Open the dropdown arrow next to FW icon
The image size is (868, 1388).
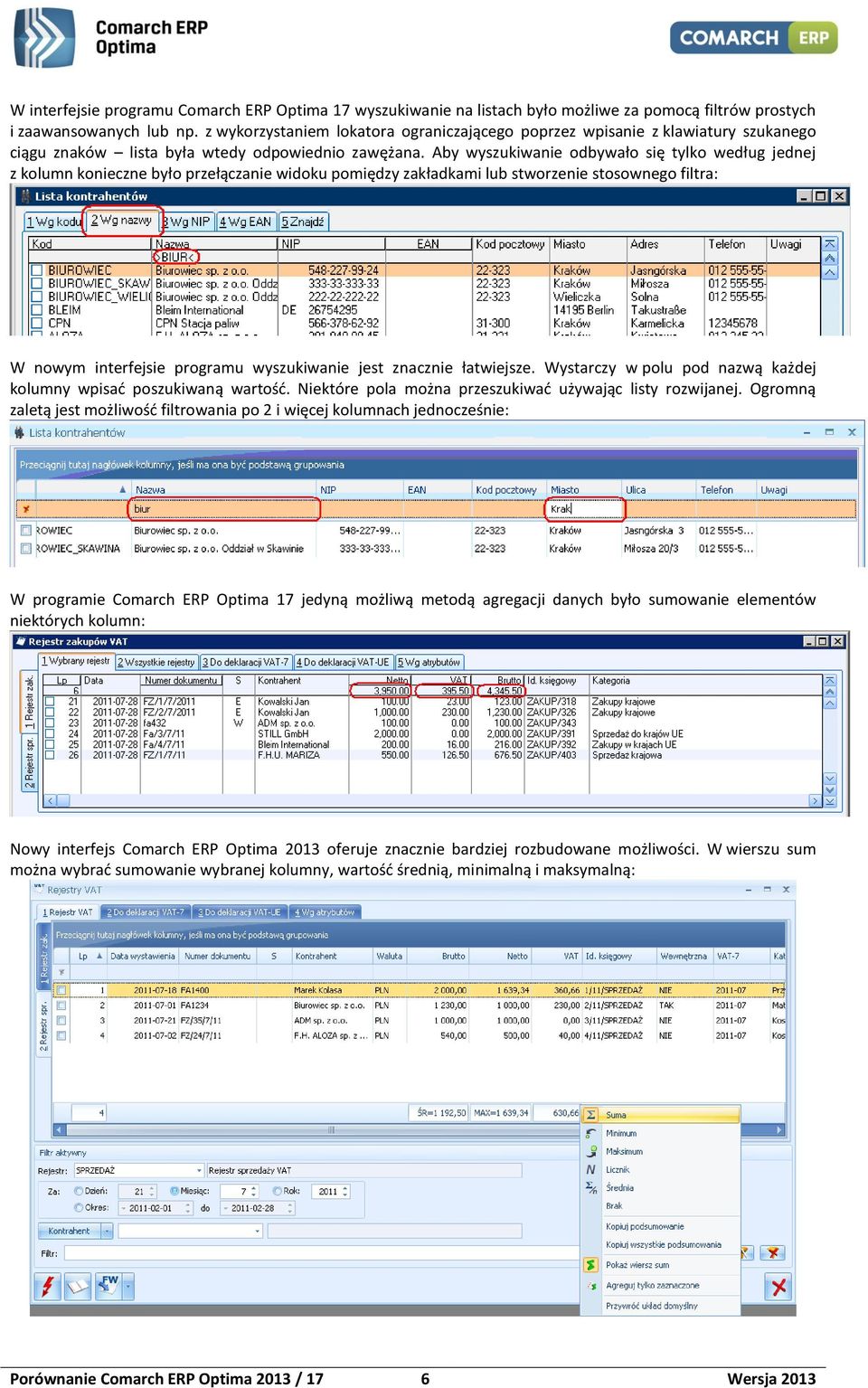click(127, 1285)
